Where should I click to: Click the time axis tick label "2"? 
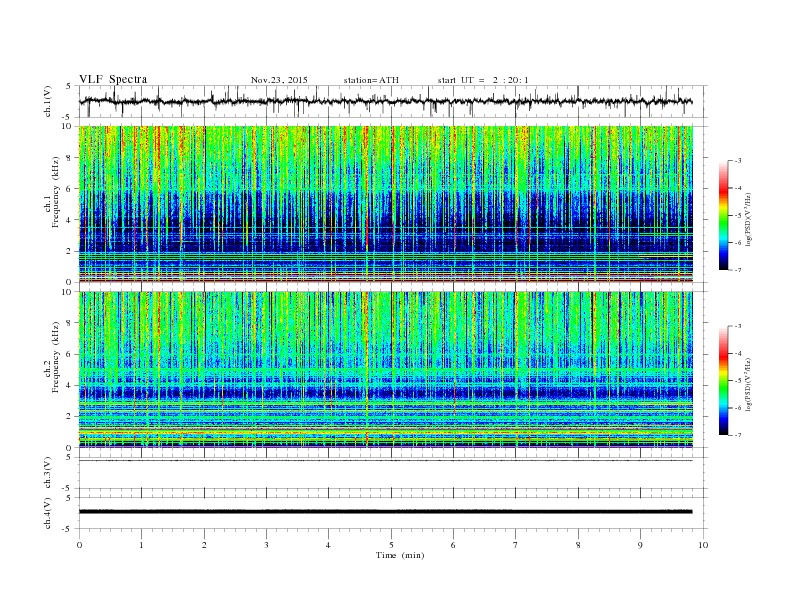[204, 545]
